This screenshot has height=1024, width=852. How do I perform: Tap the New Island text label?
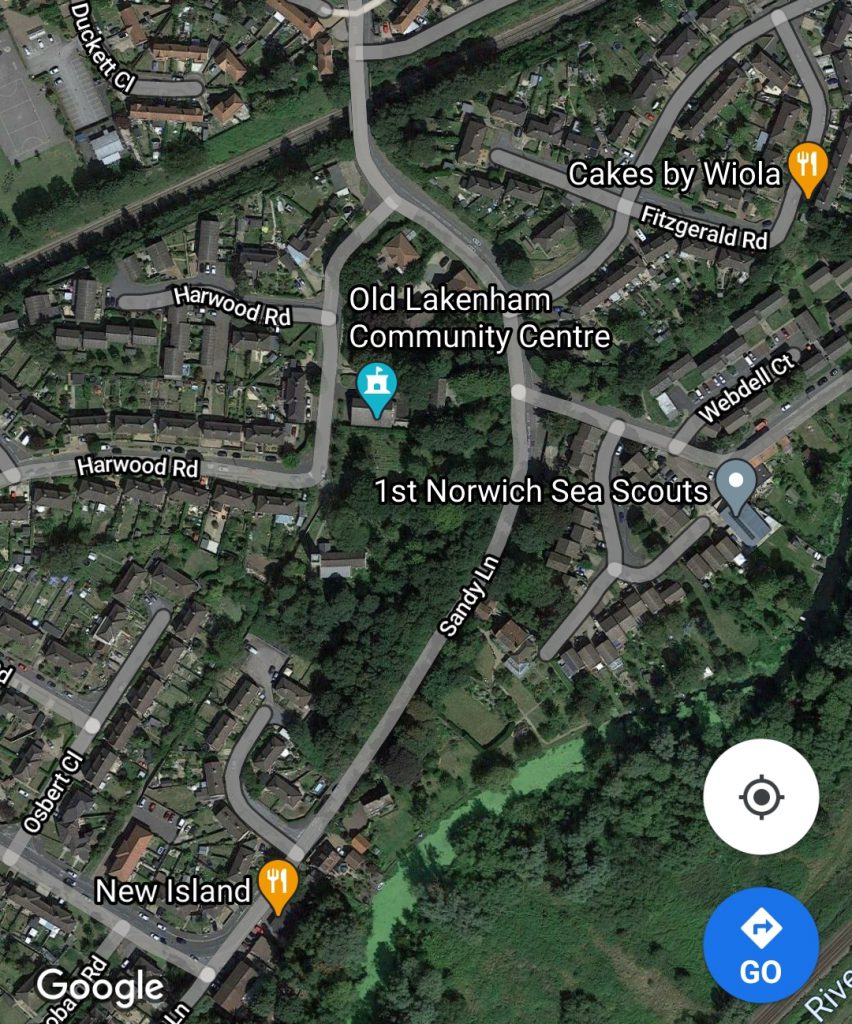173,891
